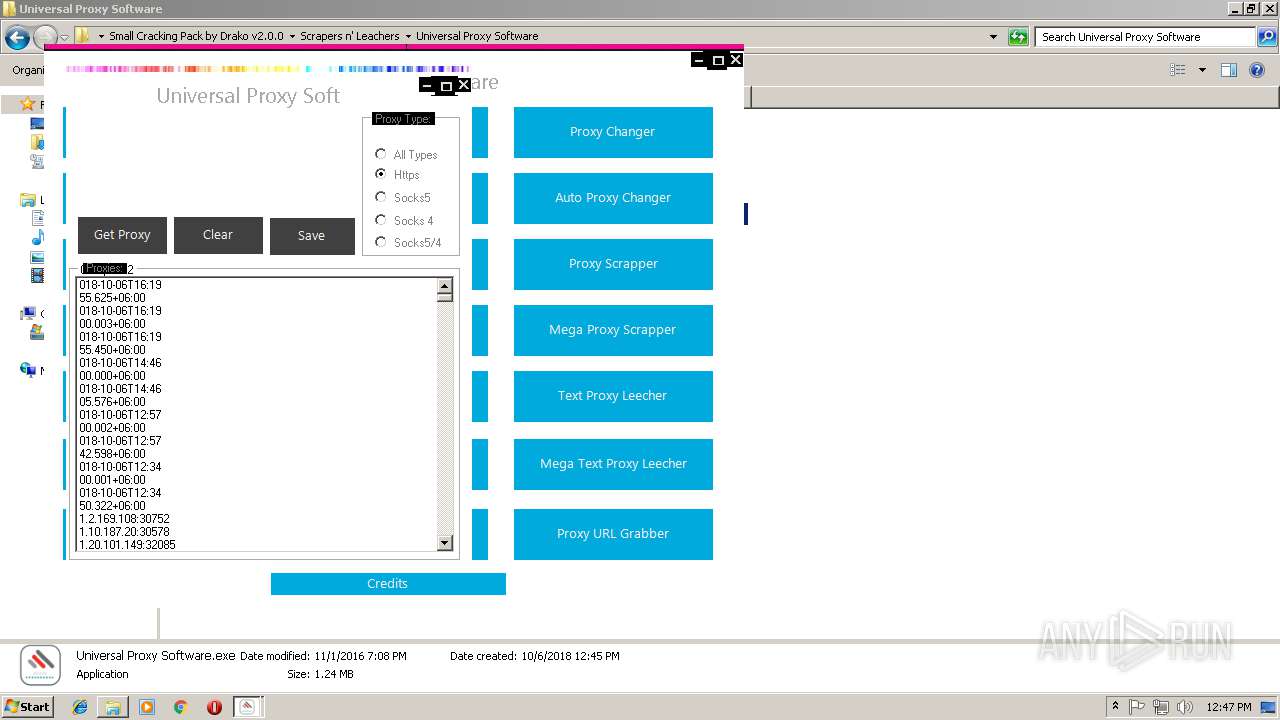This screenshot has width=1280, height=720.
Task: Open the view options dropdown arrow in Explorer
Action: (1202, 70)
